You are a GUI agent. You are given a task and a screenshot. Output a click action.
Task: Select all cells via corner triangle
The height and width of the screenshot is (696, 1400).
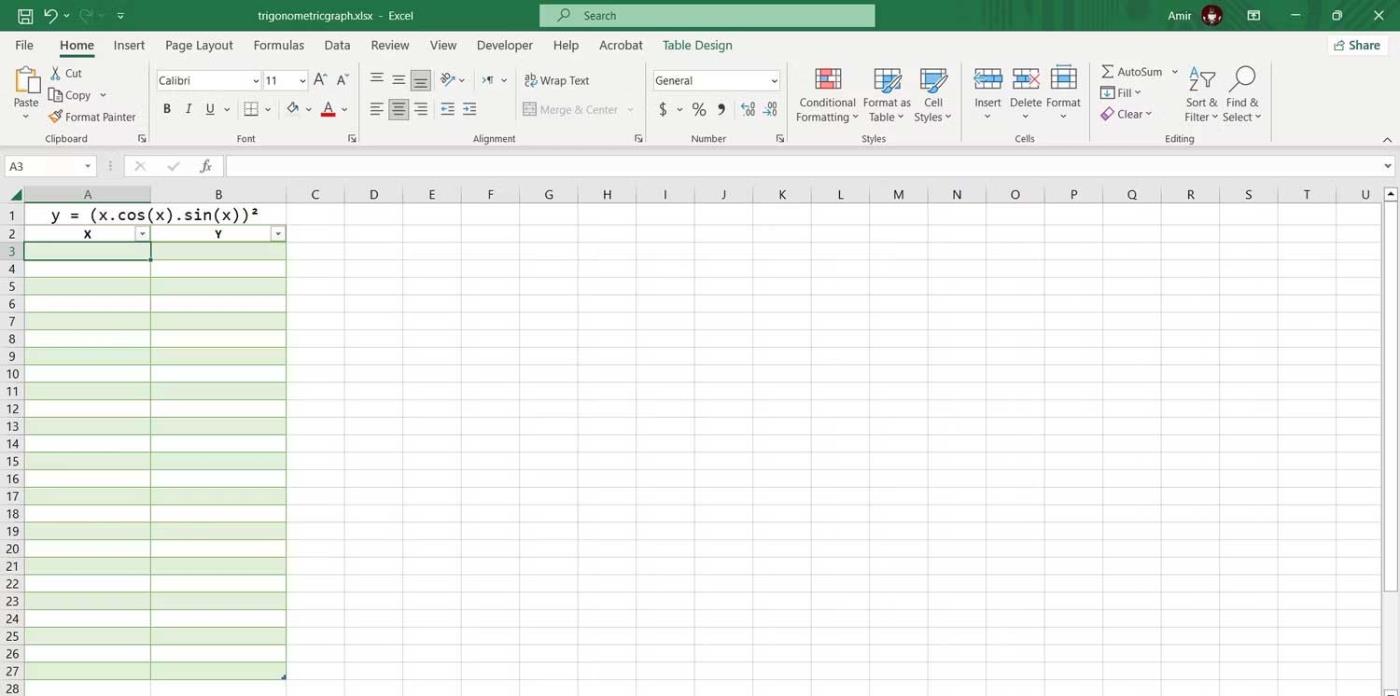point(15,194)
